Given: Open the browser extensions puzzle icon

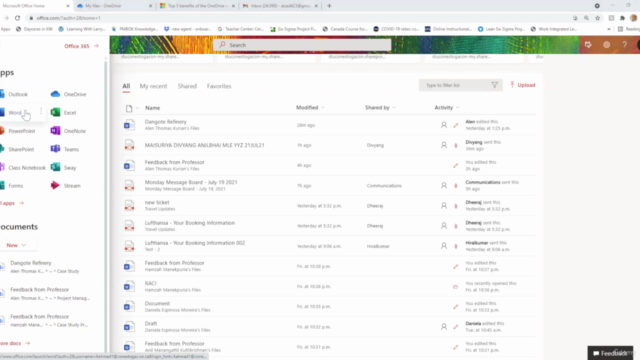Looking at the screenshot, I should pos(622,18).
